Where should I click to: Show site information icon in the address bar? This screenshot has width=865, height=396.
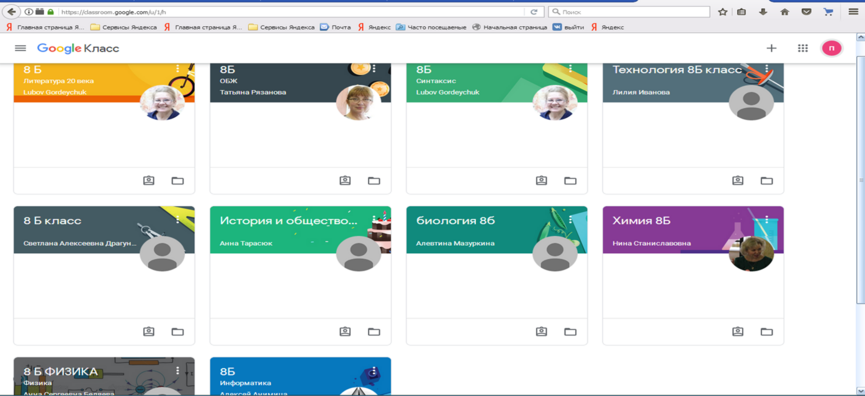pos(29,12)
